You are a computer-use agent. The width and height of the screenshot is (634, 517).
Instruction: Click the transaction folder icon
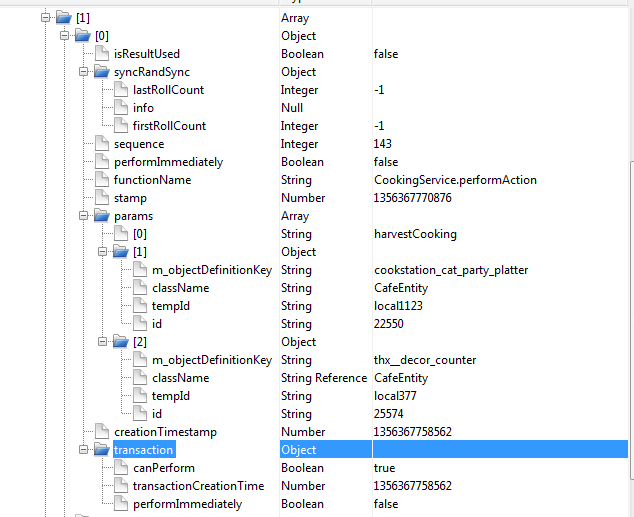[x=102, y=450]
